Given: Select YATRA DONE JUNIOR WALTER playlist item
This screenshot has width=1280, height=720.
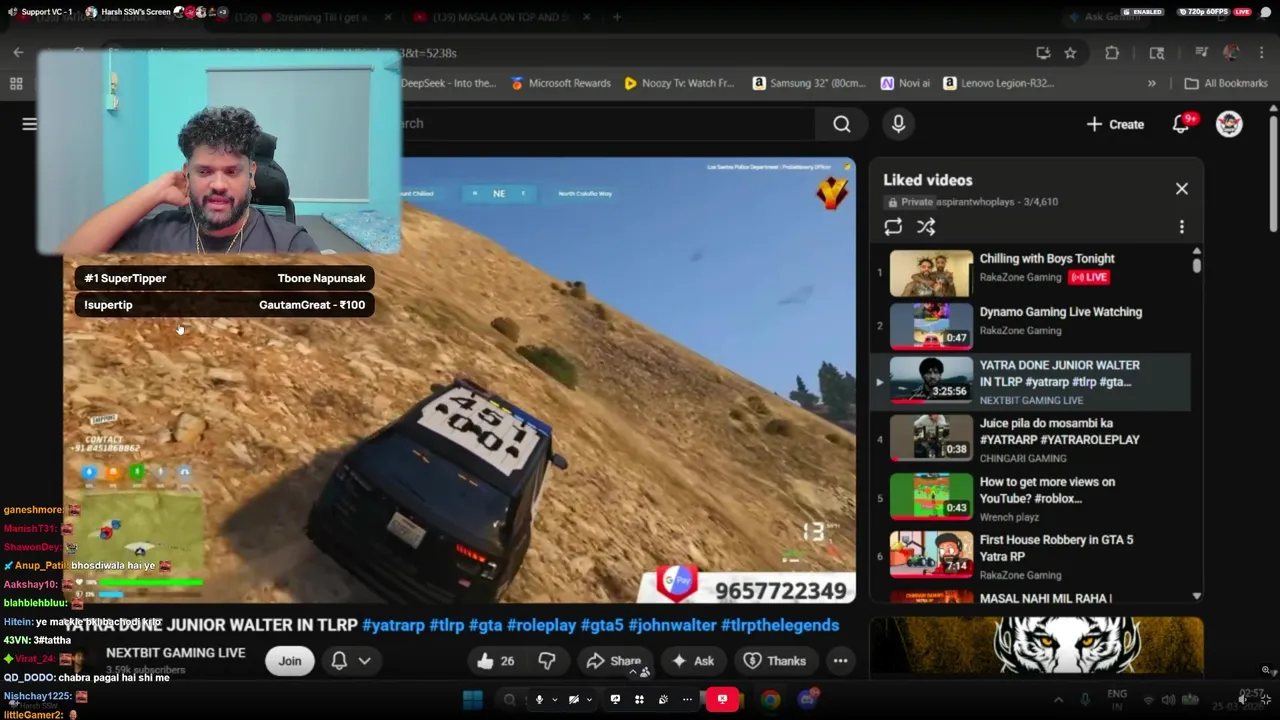Looking at the screenshot, I should tap(1030, 382).
